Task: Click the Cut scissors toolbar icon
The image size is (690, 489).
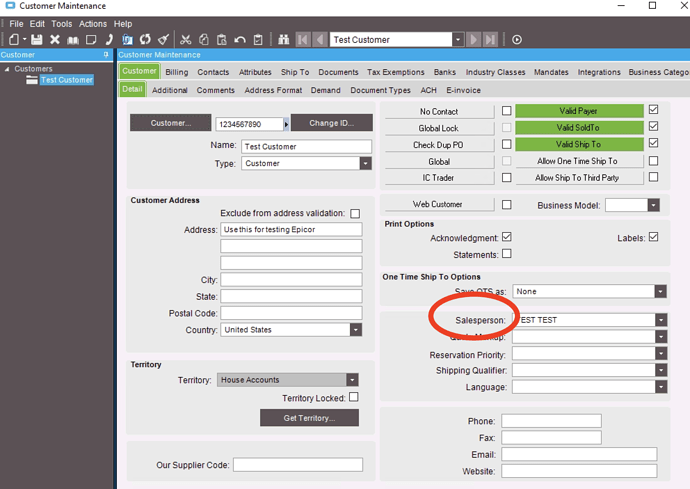Action: tap(186, 40)
